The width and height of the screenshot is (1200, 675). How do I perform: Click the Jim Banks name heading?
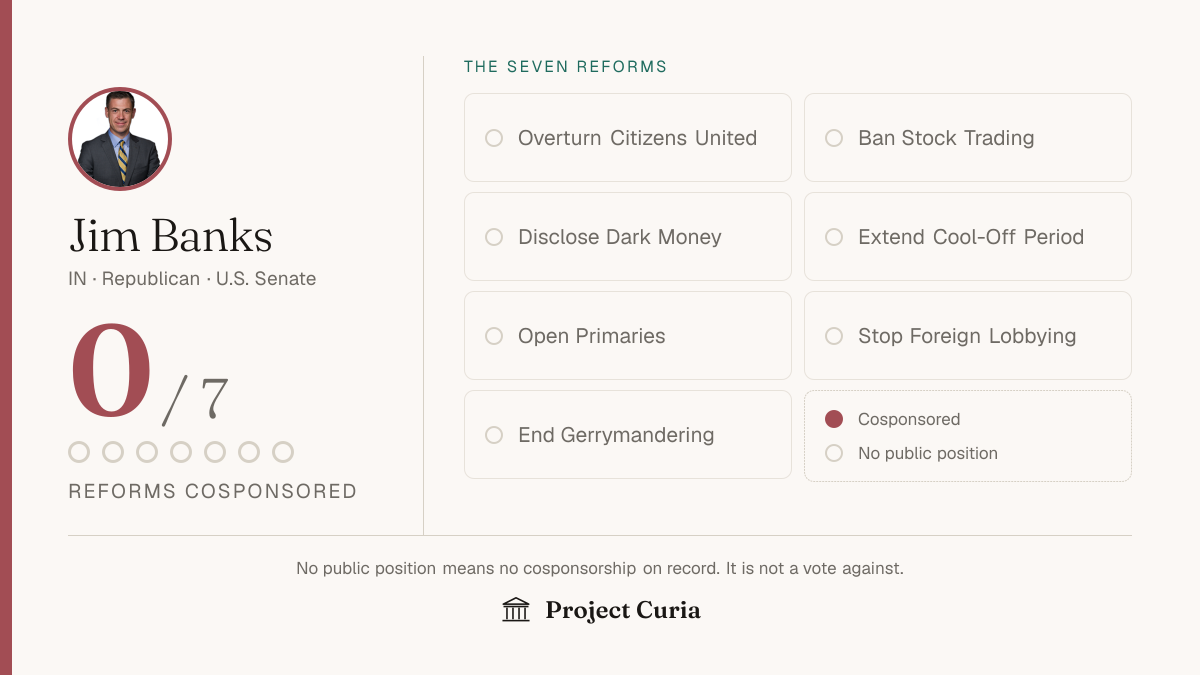171,236
